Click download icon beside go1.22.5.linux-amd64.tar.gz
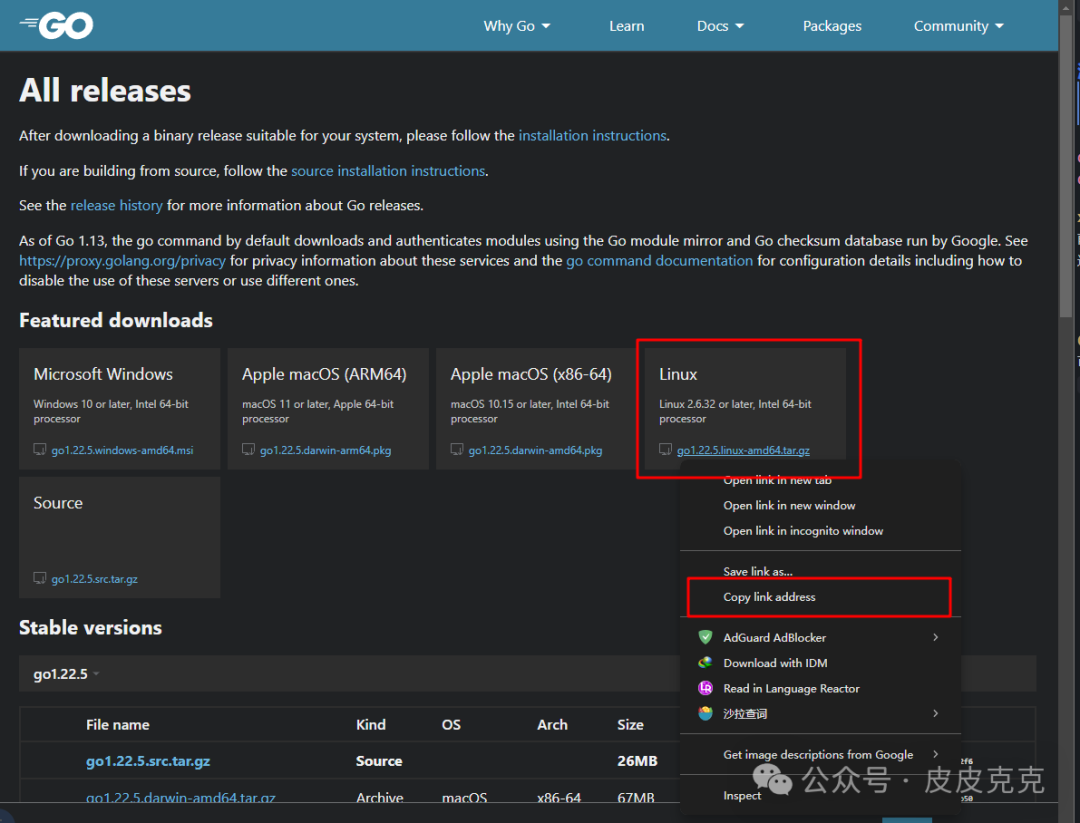This screenshot has width=1080, height=823. (x=665, y=450)
